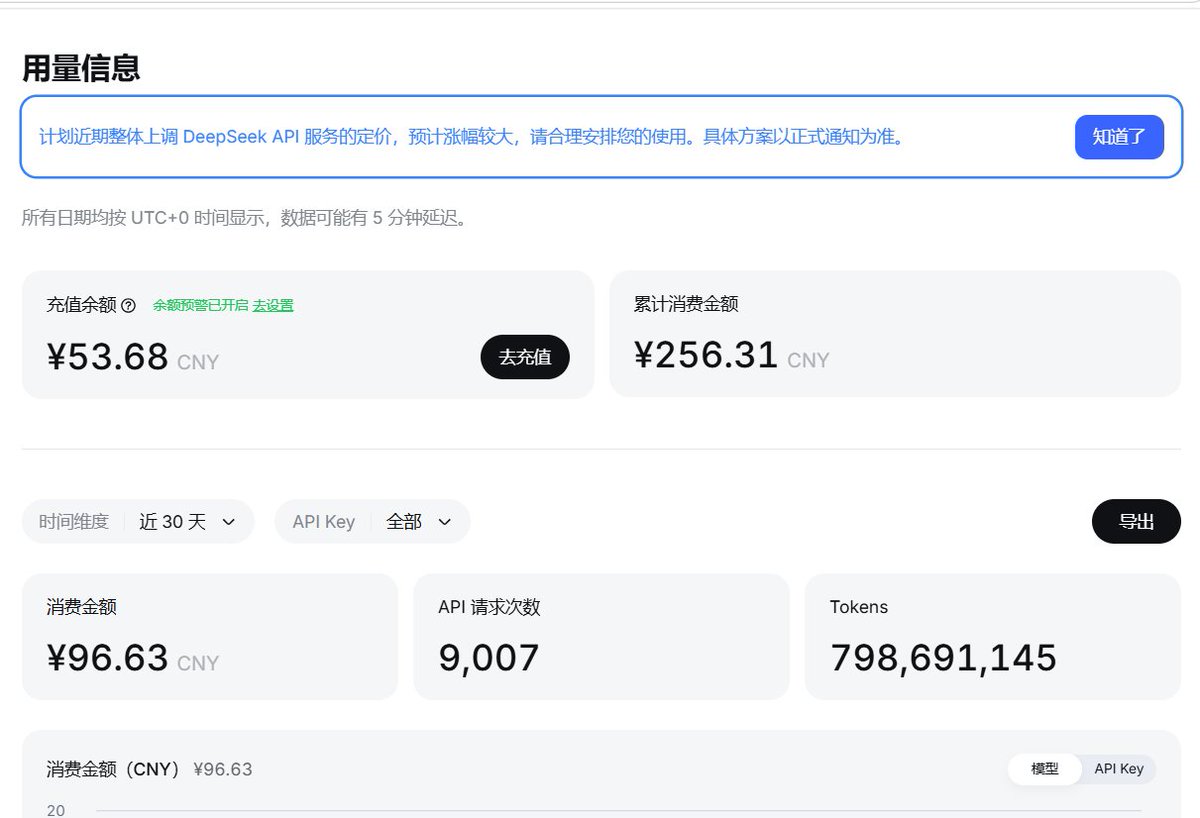Select the cumulative spend ¥256.31
The height and width of the screenshot is (818, 1200).
706,355
